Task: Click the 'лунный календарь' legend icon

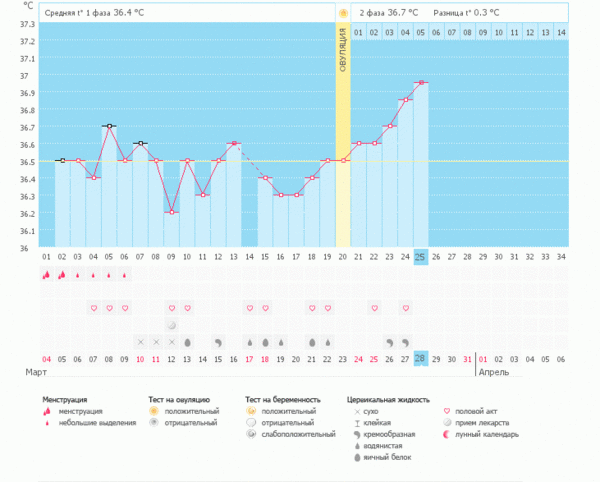Action: tap(446, 435)
